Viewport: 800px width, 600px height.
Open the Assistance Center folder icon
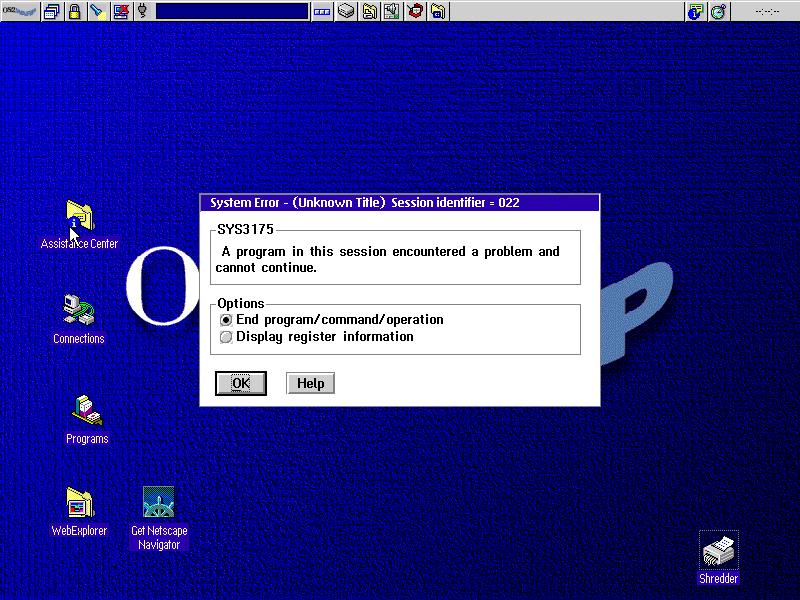pos(80,216)
